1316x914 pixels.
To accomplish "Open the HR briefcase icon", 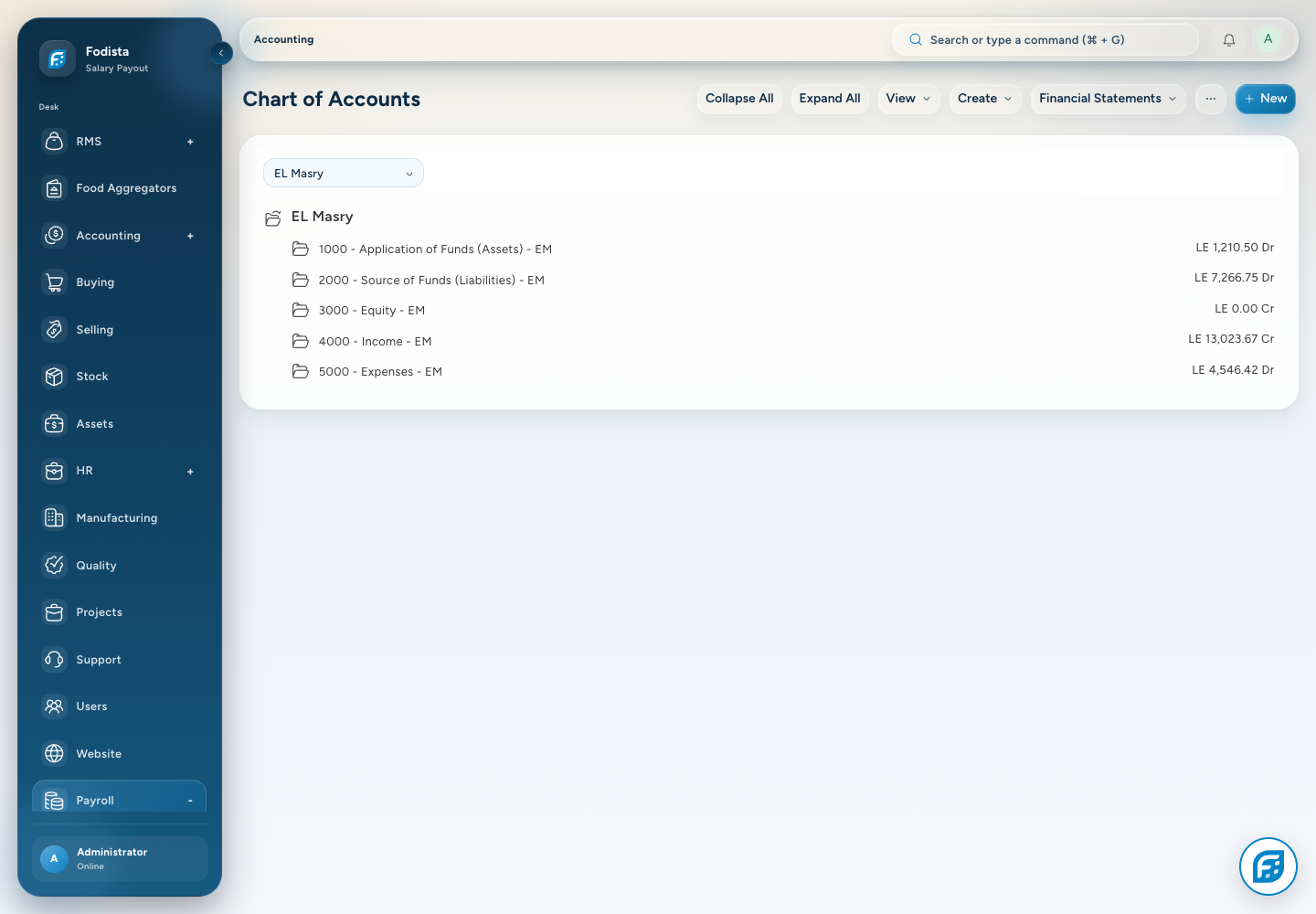I will point(55,471).
